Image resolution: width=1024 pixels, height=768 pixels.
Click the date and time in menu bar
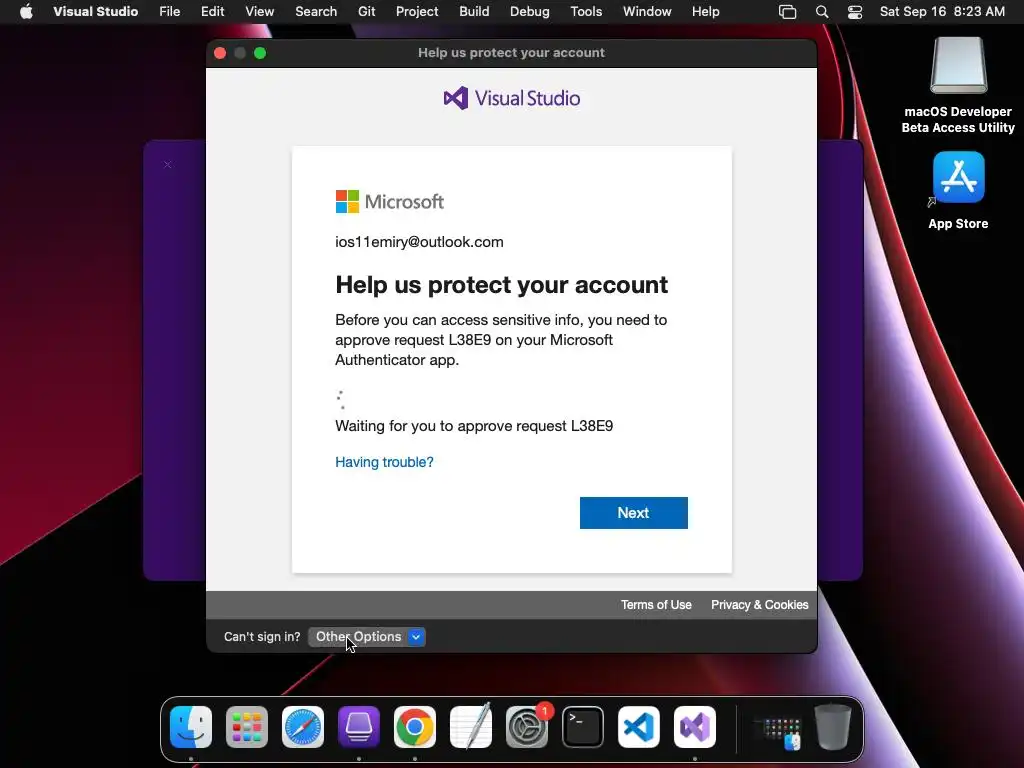coord(942,12)
